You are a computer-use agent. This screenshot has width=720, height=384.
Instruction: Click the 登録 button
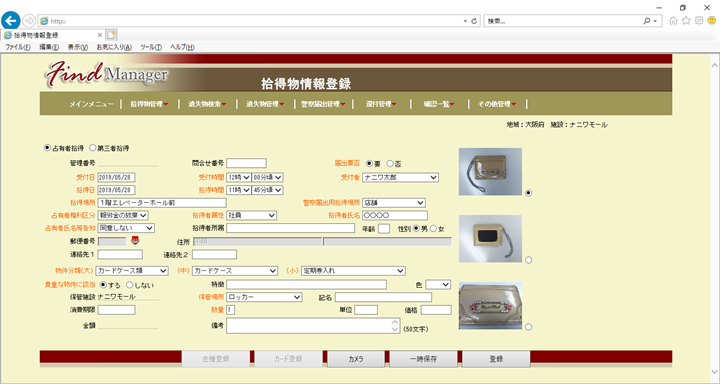[496, 359]
